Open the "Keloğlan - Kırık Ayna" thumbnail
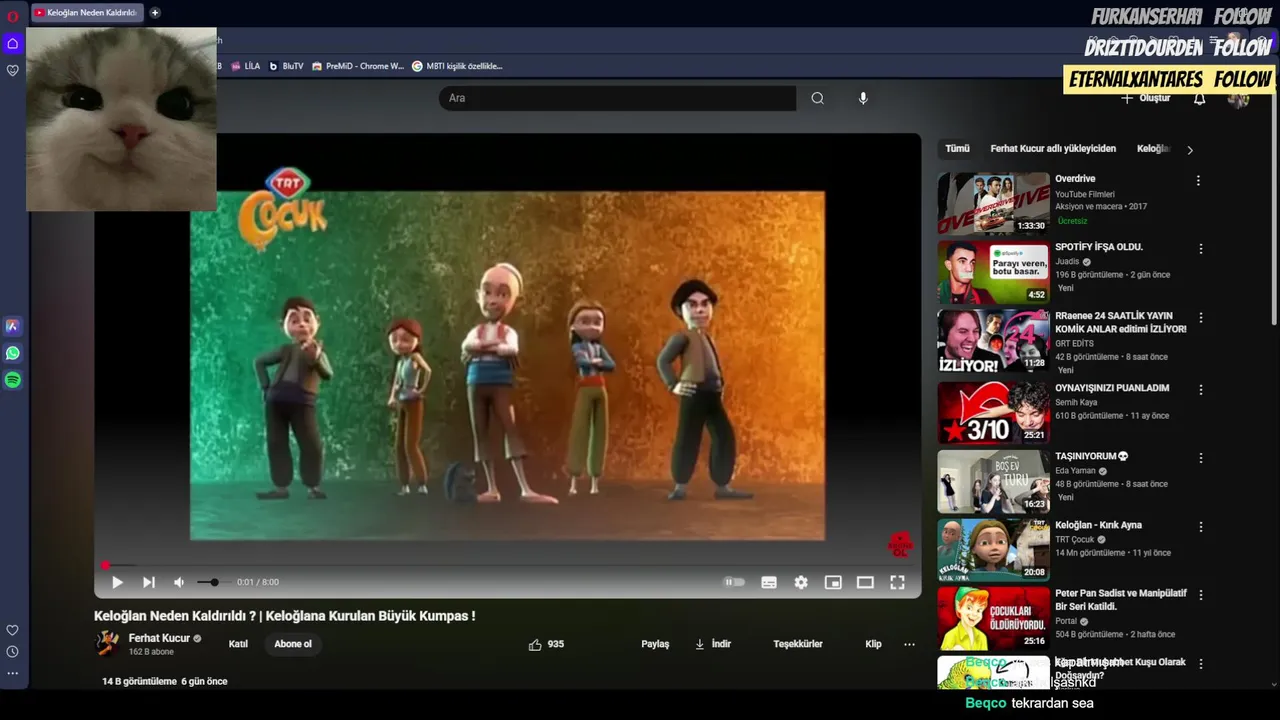 click(993, 550)
